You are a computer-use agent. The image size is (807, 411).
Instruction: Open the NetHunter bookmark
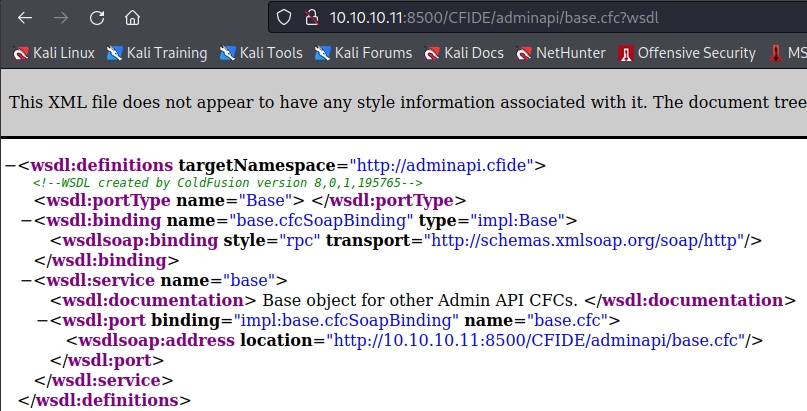pos(563,53)
